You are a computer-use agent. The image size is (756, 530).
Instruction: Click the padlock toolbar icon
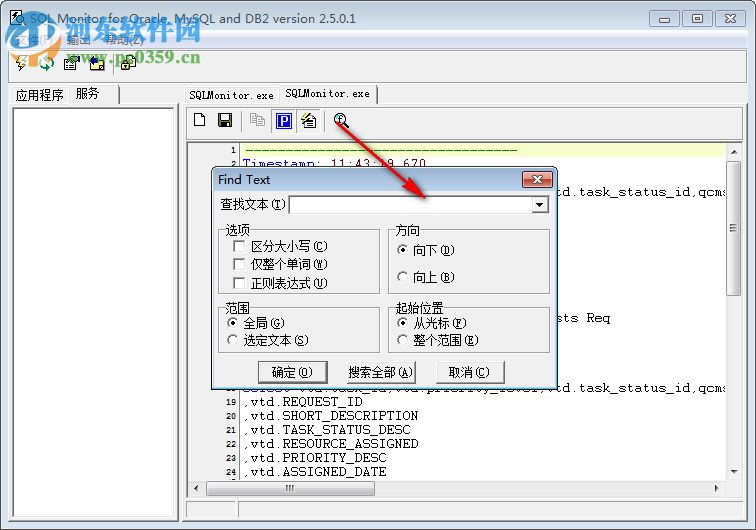point(128,63)
